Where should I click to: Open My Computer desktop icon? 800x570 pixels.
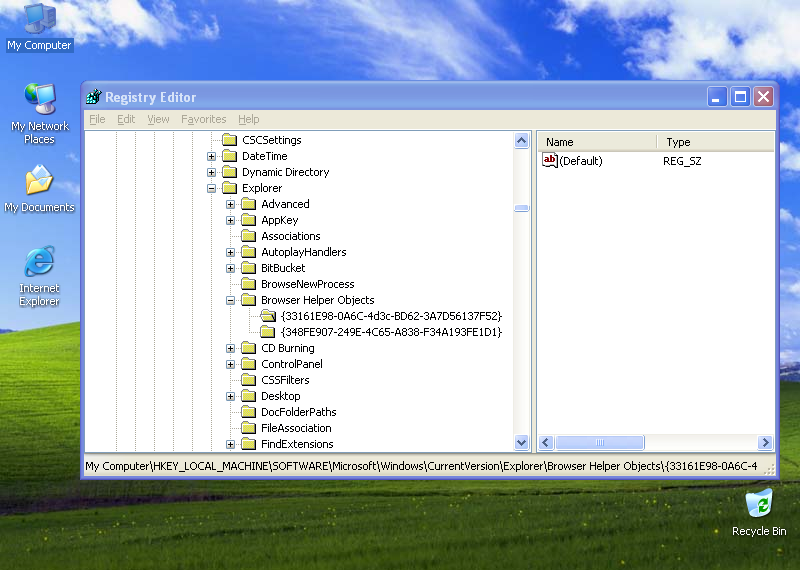[x=39, y=27]
